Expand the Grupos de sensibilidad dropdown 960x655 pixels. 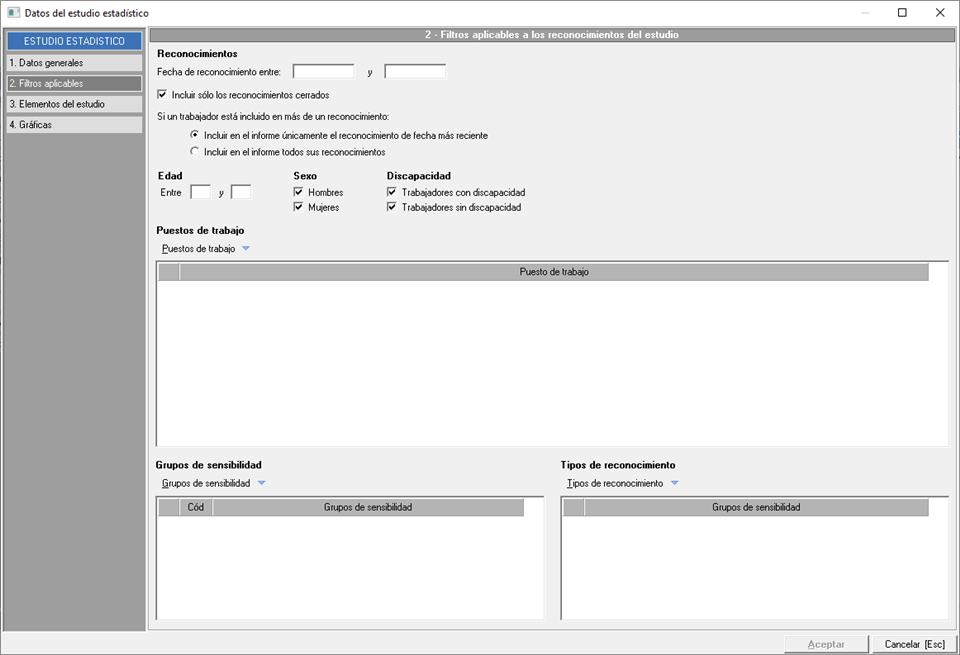pyautogui.click(x=261, y=483)
